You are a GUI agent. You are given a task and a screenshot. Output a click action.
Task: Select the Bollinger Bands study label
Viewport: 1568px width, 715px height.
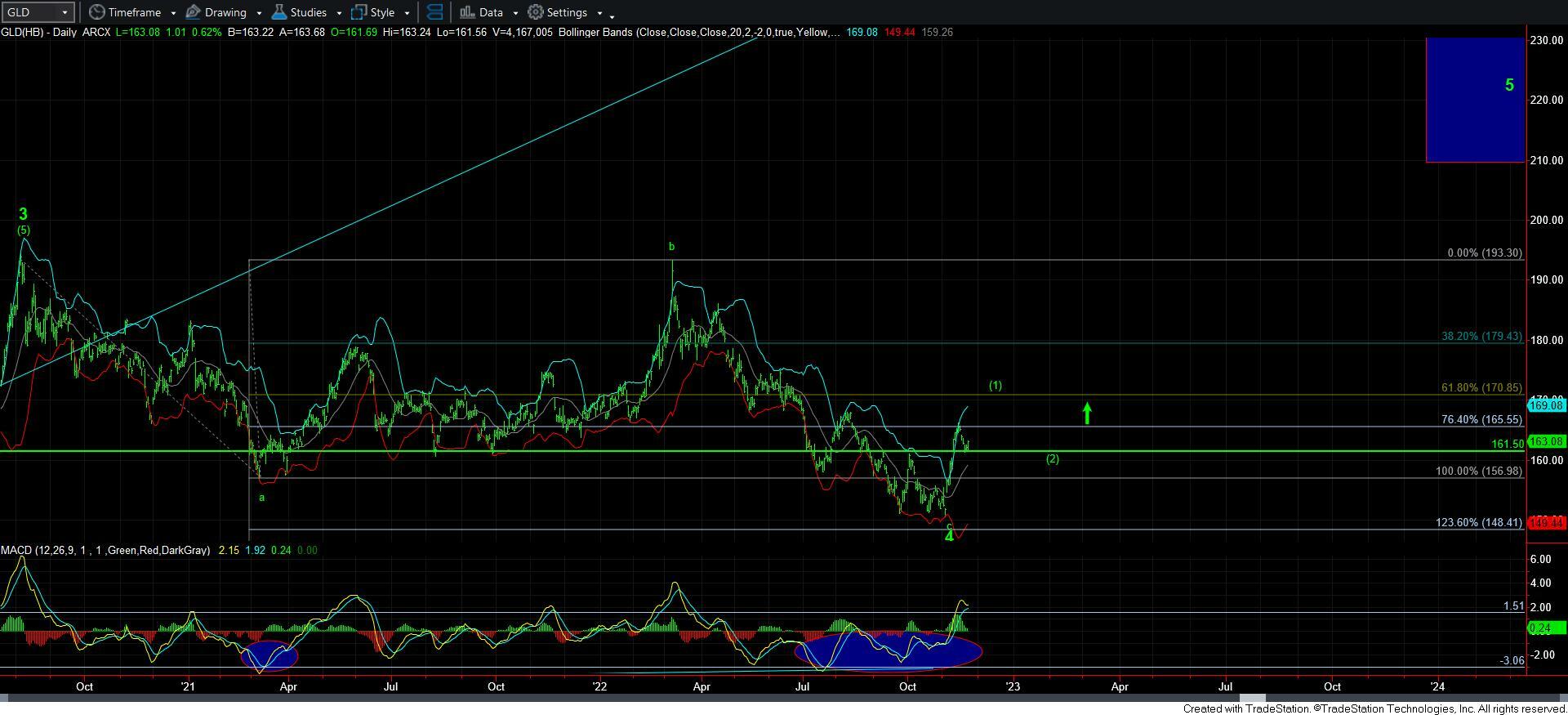click(700, 32)
